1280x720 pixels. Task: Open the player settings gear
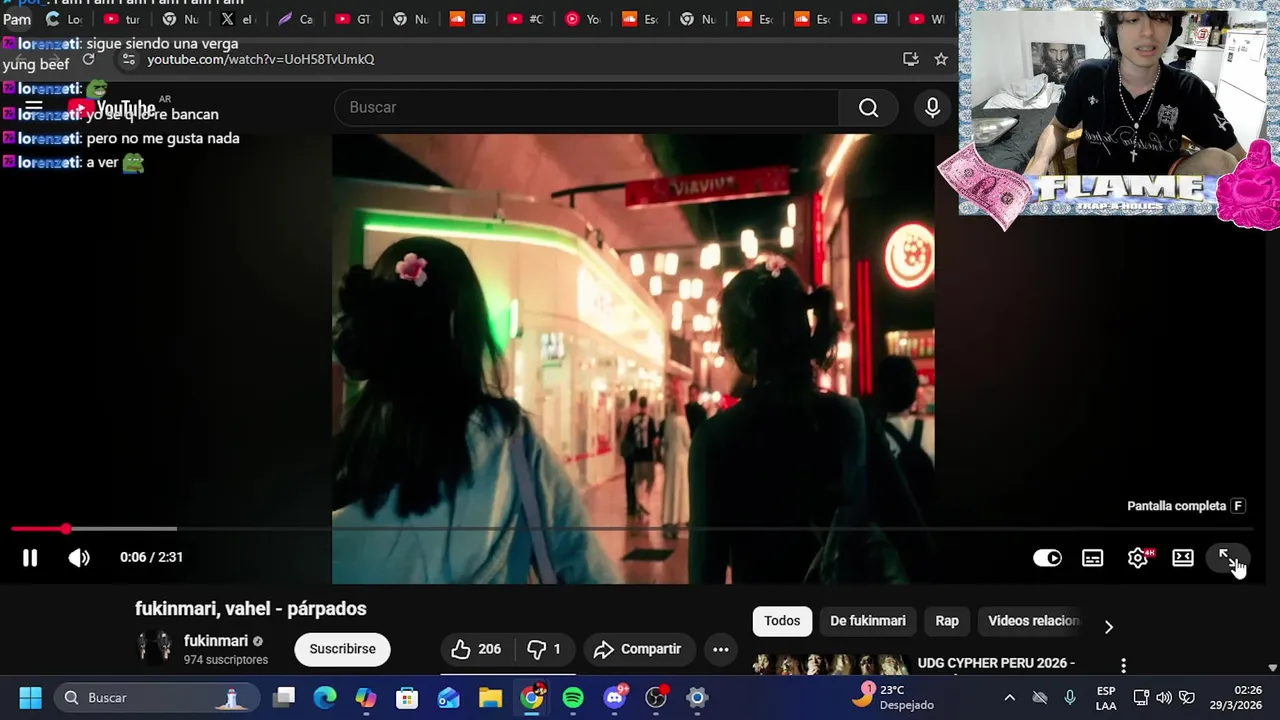(1138, 558)
